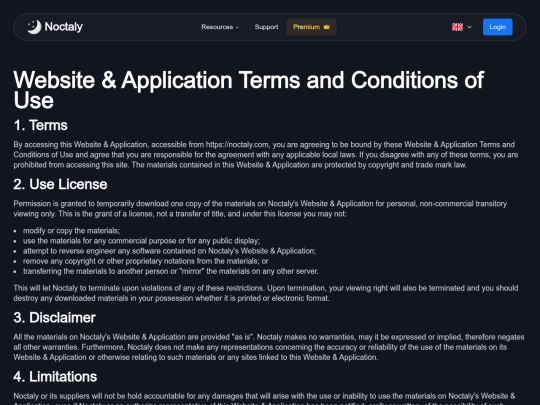Screen dimensions: 540x405
Task: Click the https://noctaly.com URL text
Action: (237, 145)
